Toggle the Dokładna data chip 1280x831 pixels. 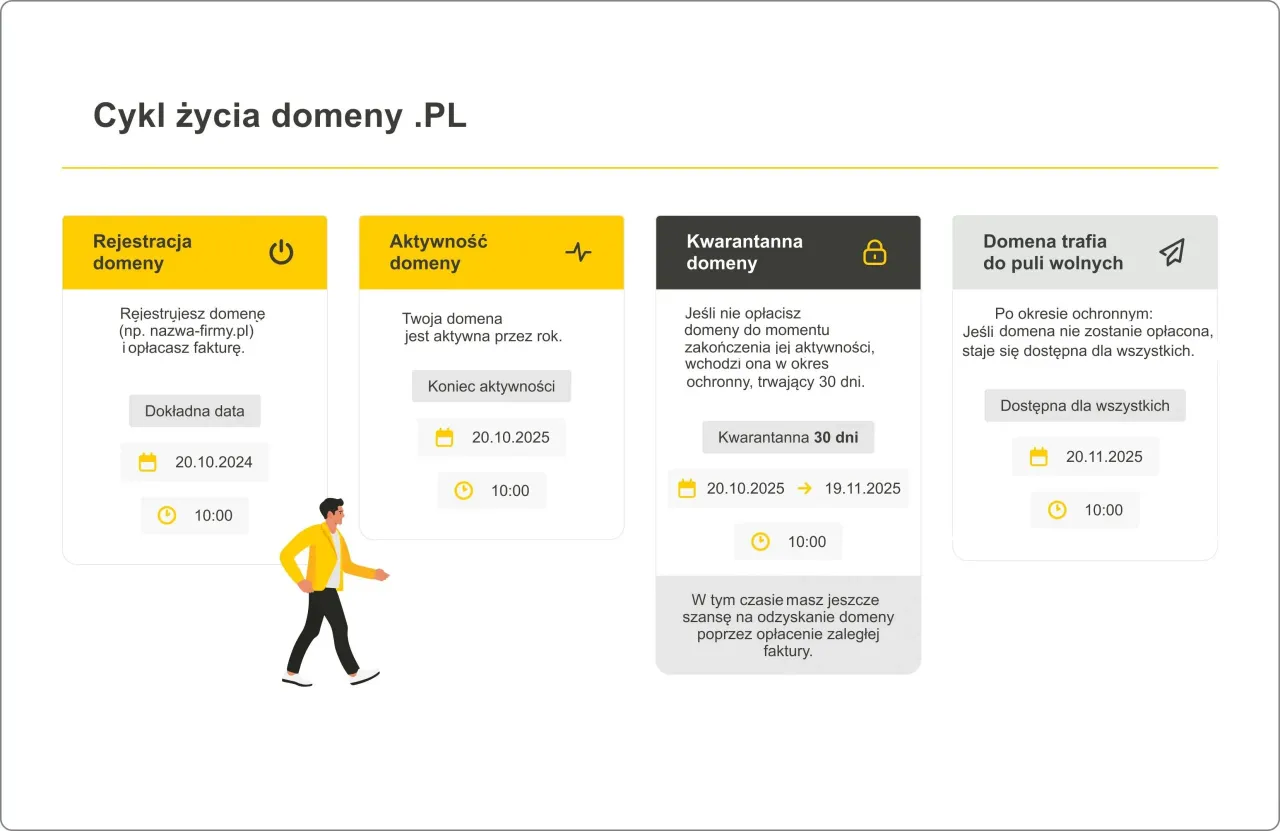194,411
